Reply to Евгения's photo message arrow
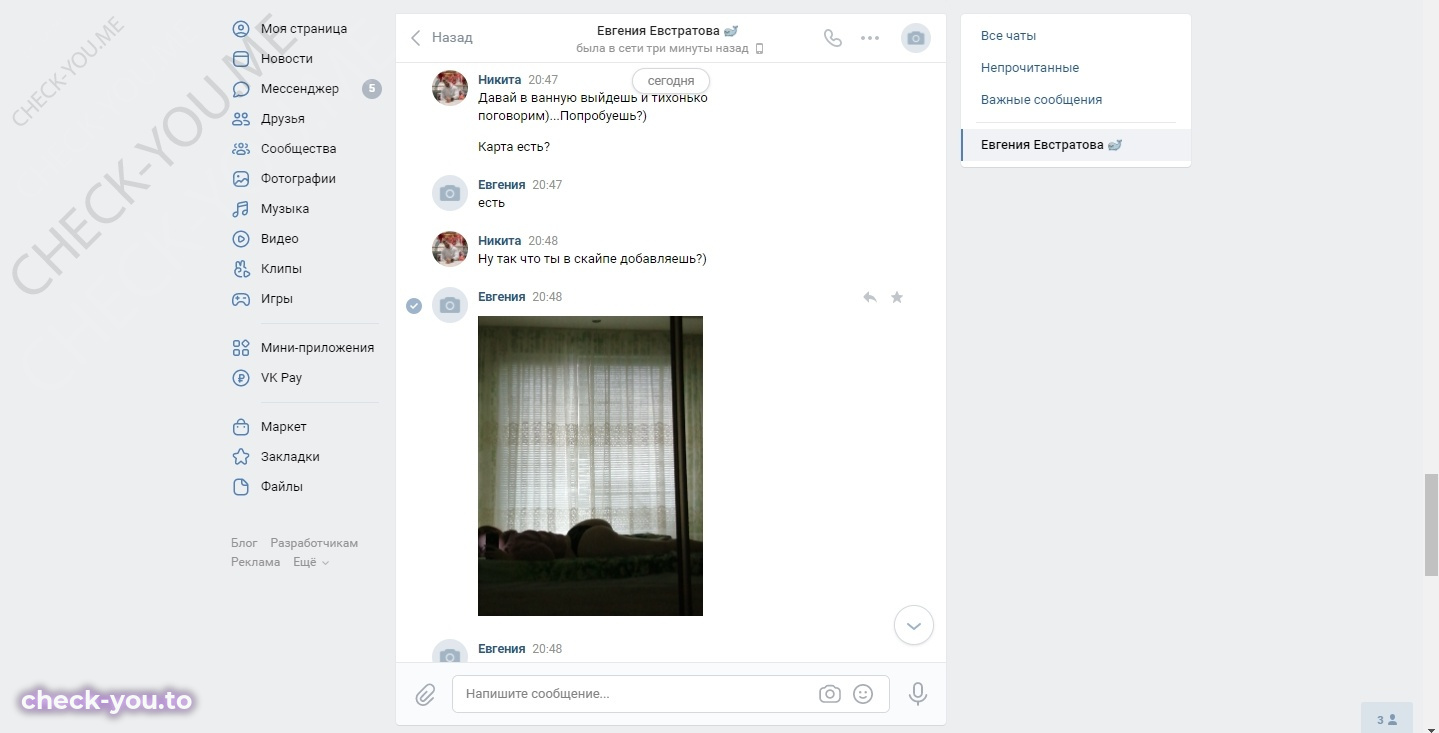Screen dimensions: 1439x733 [870, 297]
